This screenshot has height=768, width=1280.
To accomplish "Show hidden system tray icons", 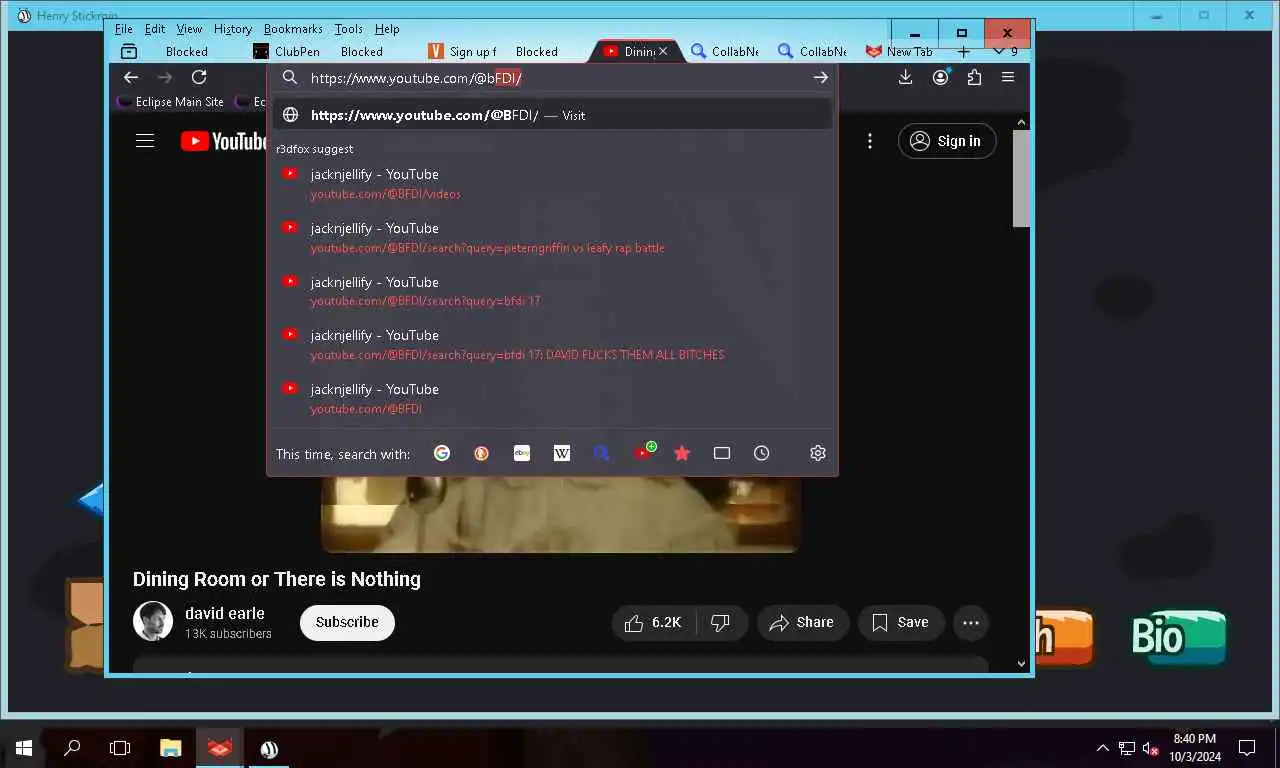I will pyautogui.click(x=1103, y=747).
